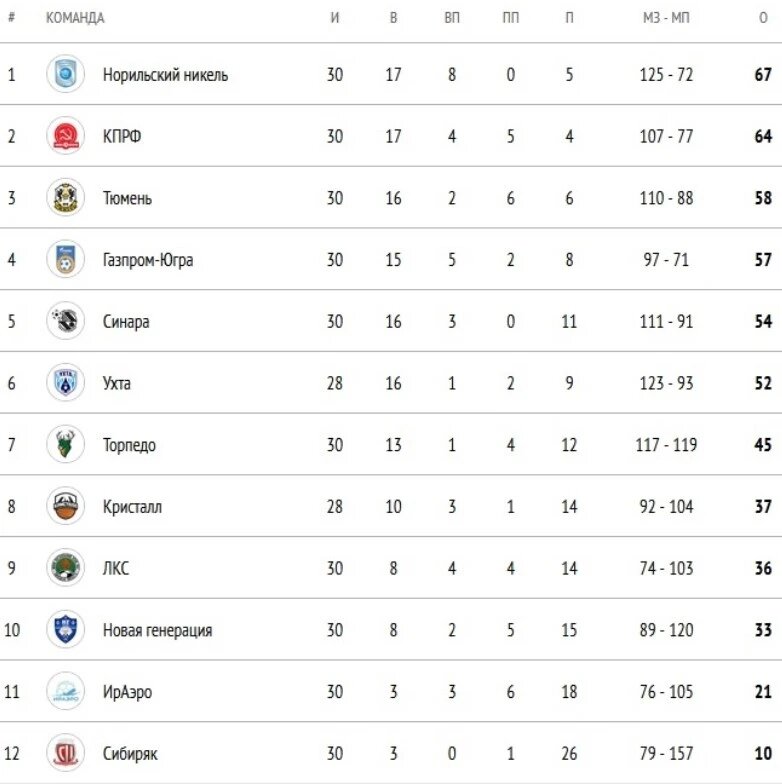
Task: Open the Ухта team shield logo
Action: coord(66,382)
